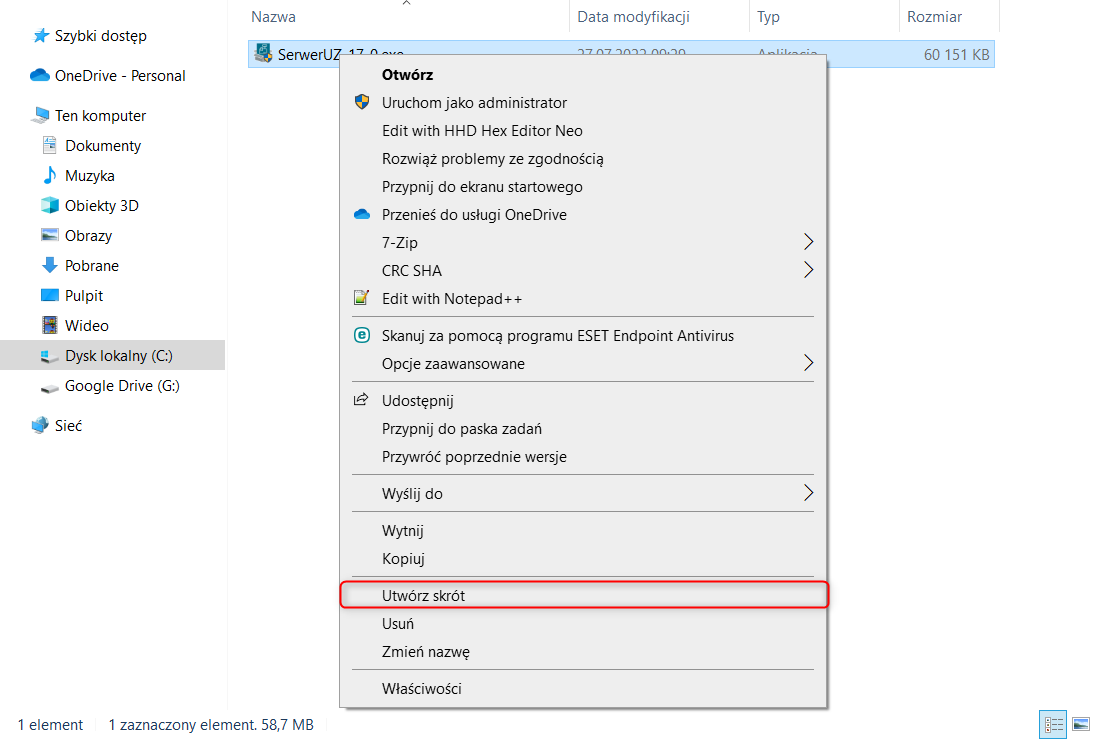Click the Muzyka music note icon

50,176
